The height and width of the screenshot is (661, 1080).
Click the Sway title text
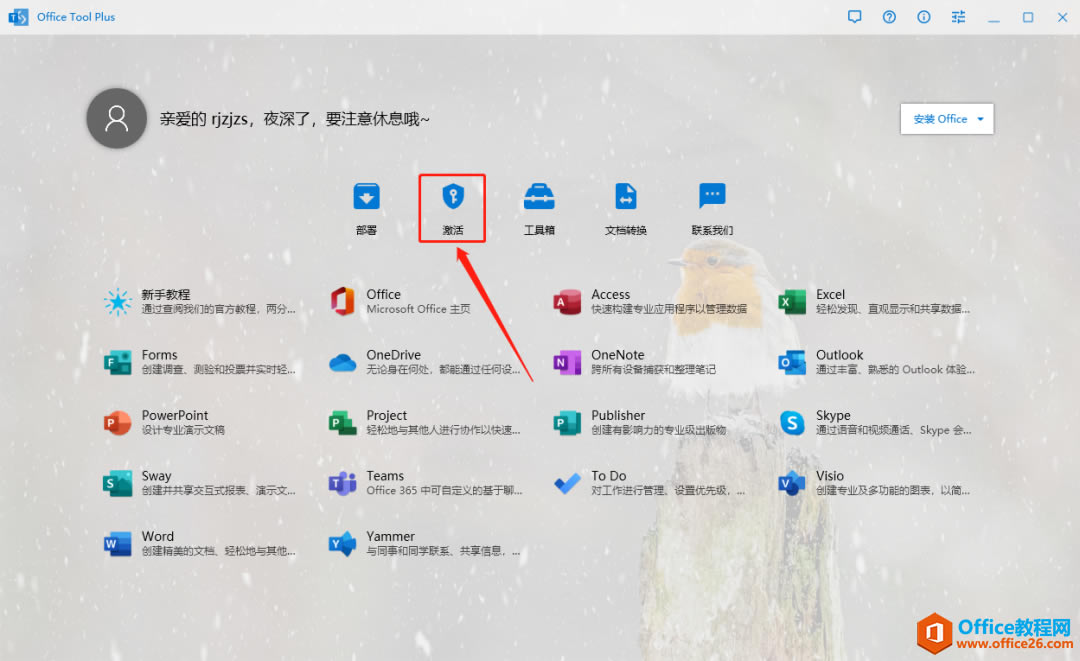pos(156,476)
